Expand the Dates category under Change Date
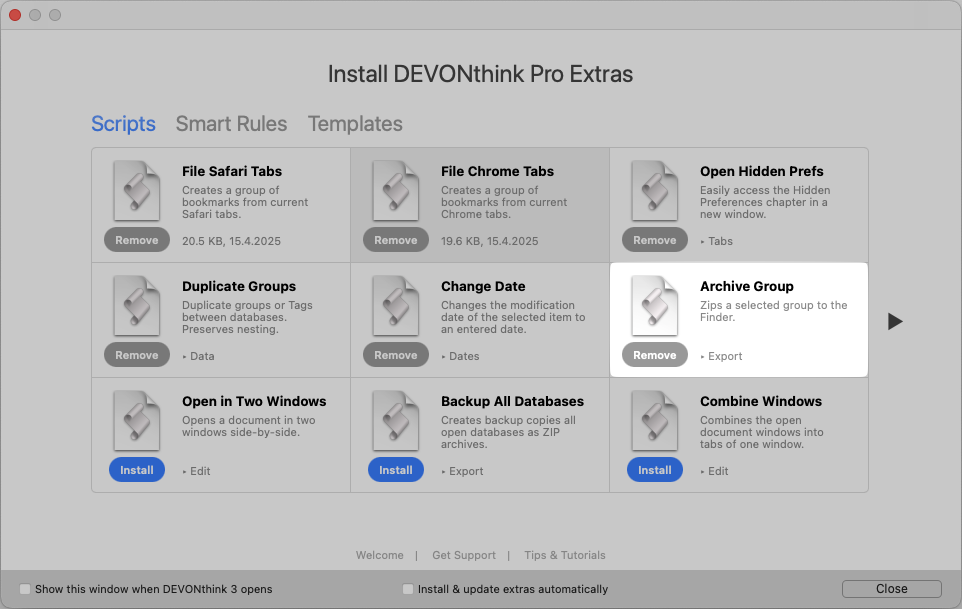Screen dimensions: 962x609 (459, 356)
